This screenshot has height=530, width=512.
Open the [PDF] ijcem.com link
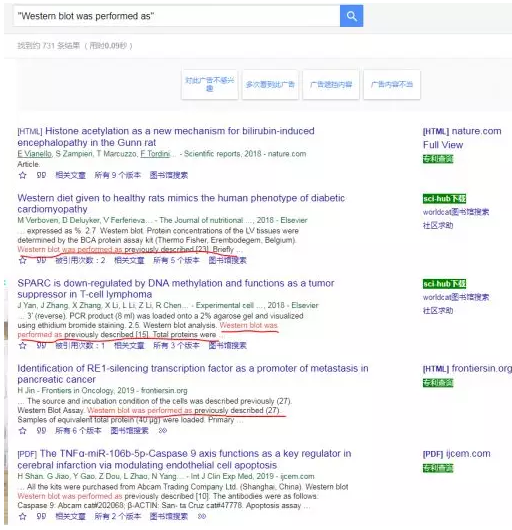457,454
